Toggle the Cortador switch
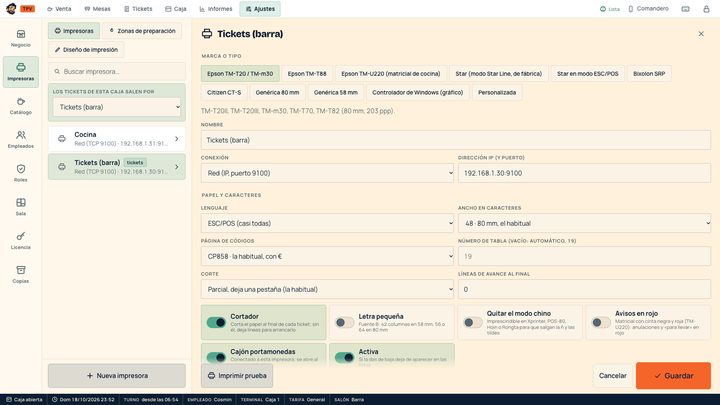The width and height of the screenshot is (720, 405). pos(216,322)
